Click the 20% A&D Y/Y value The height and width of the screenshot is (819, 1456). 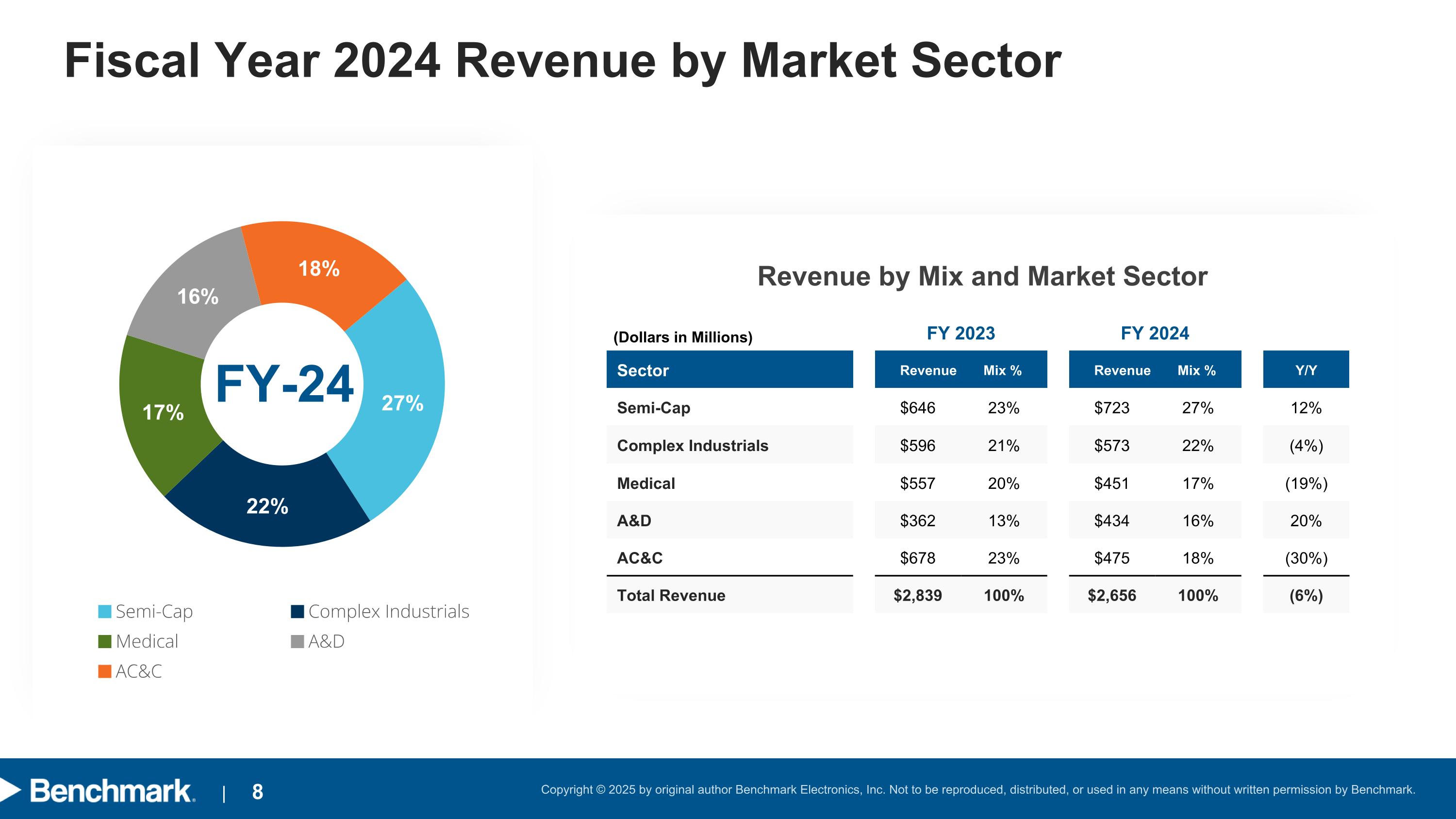(1306, 521)
